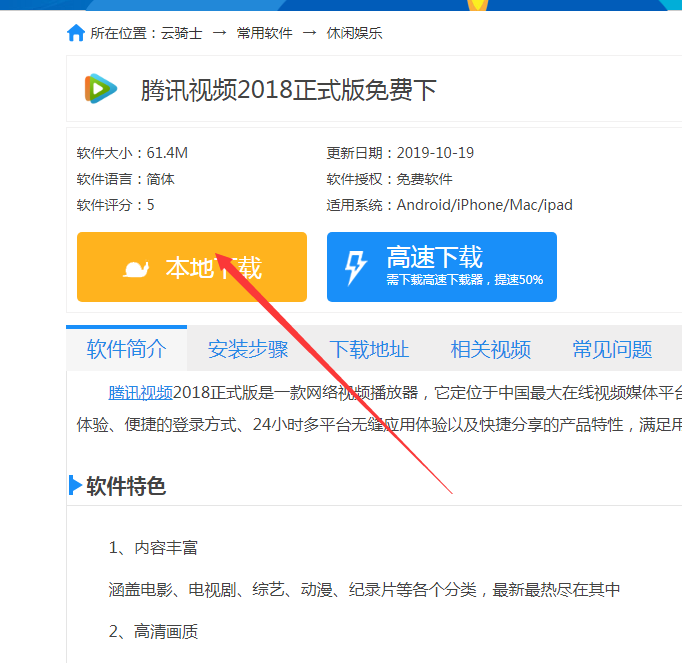
Task: Click the snail icon on 本地下载
Action: point(136,269)
